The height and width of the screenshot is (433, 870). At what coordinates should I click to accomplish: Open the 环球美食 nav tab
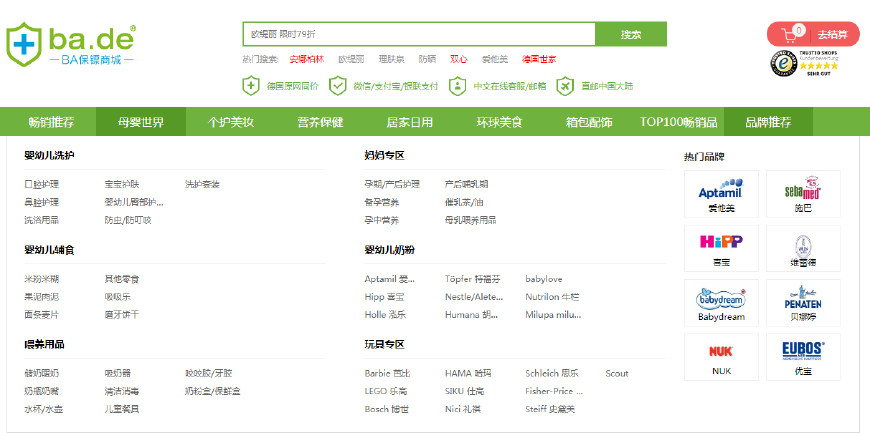click(x=499, y=122)
